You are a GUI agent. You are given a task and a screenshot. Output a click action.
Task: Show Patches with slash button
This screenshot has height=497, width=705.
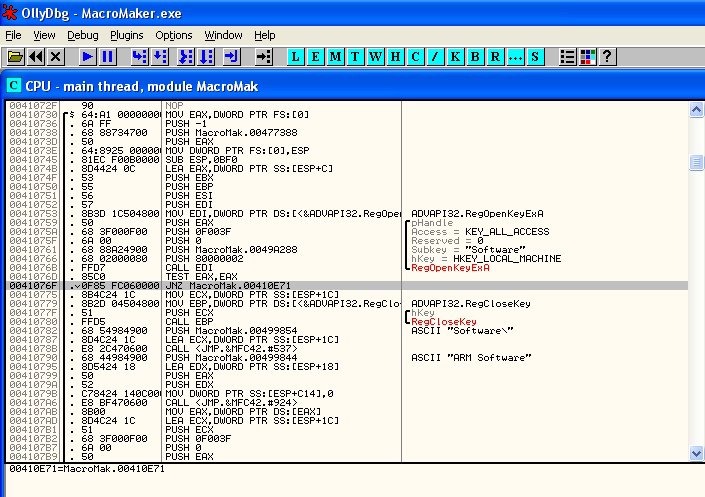click(435, 57)
